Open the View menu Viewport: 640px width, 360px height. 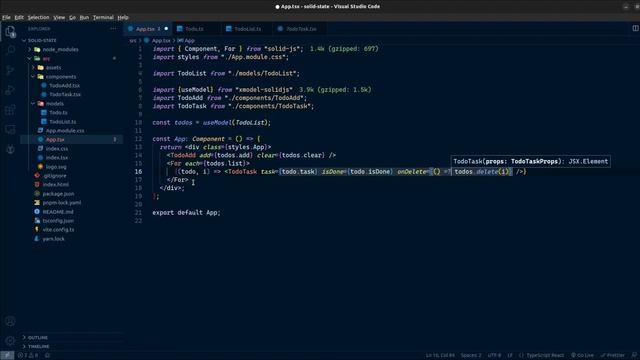pos(59,18)
